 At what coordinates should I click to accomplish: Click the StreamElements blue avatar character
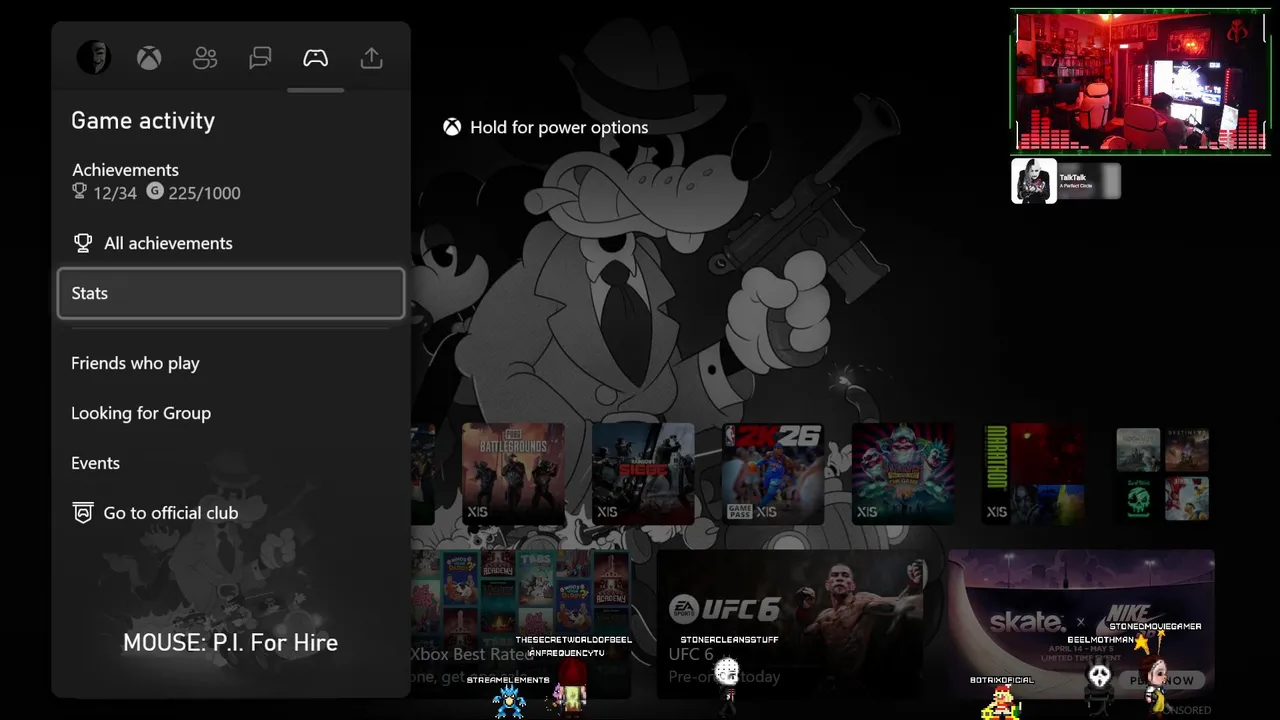tap(509, 702)
